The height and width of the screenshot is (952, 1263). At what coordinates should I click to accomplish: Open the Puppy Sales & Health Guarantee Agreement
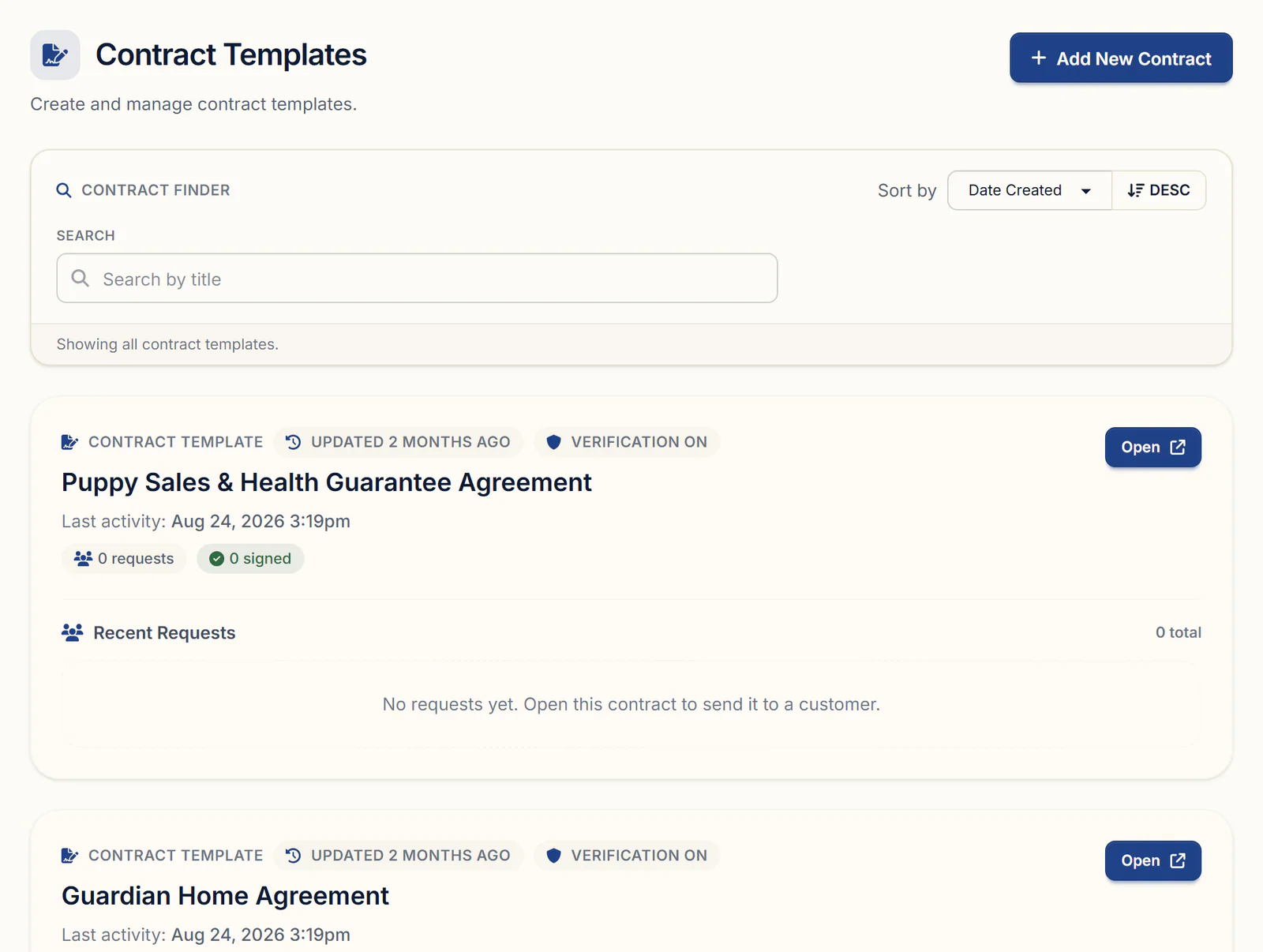(1152, 447)
